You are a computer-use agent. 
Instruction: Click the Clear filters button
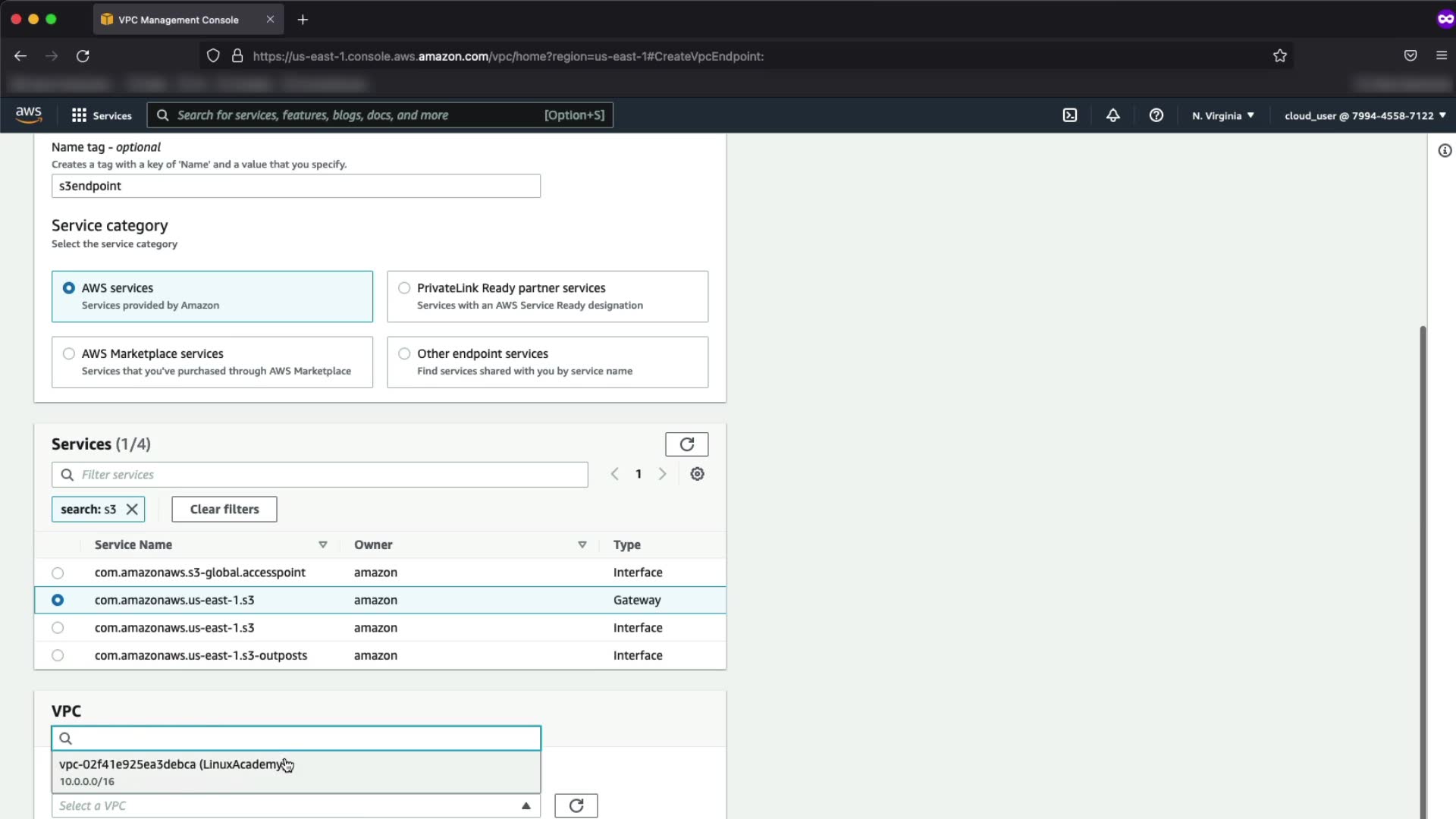224,510
